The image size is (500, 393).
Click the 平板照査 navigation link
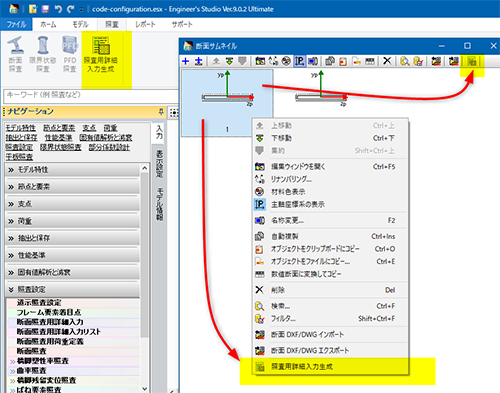coord(19,157)
